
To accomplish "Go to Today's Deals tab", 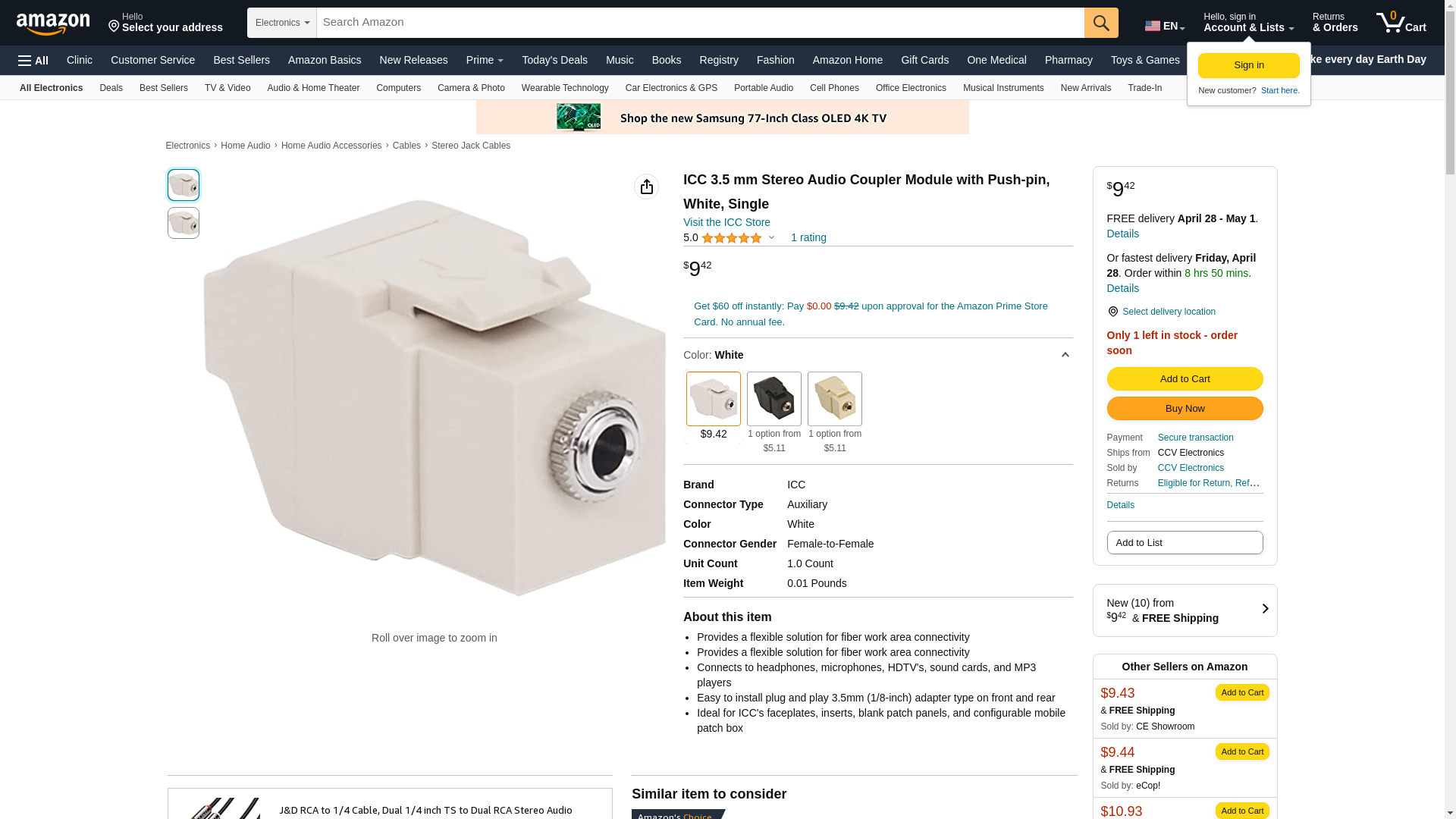I will pos(554,60).
